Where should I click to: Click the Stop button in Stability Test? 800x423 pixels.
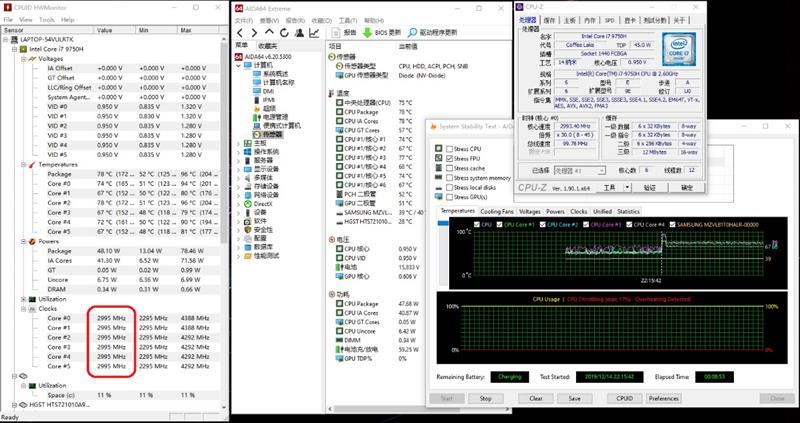click(486, 399)
